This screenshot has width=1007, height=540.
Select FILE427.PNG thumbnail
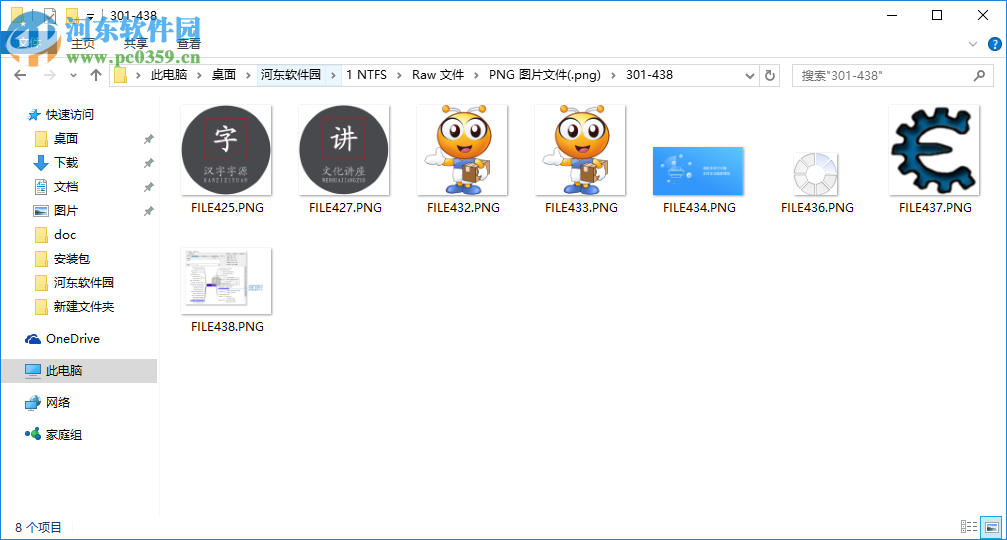[344, 150]
